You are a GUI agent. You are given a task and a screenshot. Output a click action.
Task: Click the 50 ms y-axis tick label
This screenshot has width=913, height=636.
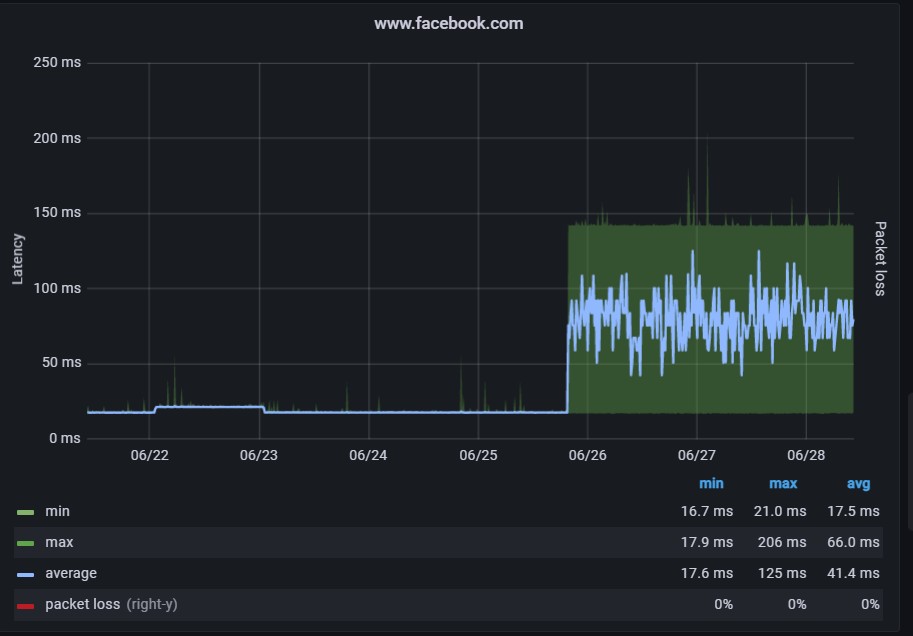61,362
